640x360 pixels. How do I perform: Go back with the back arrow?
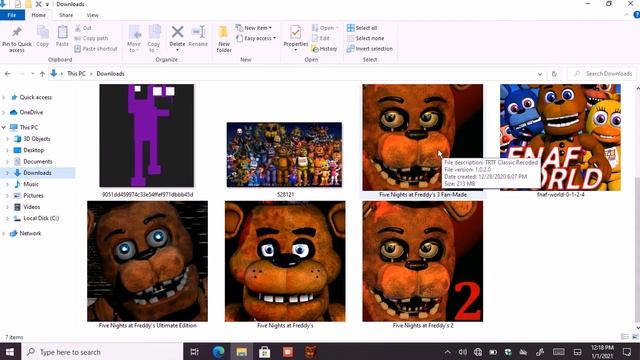click(x=8, y=74)
